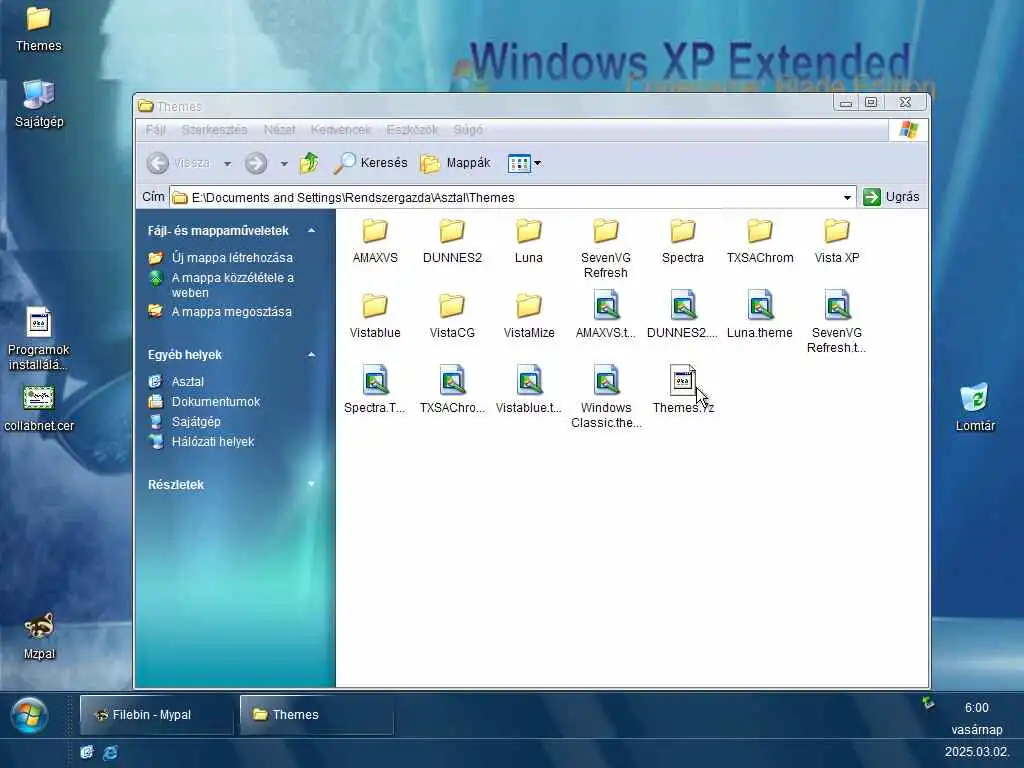
Task: Open the Súgó menu
Action: [x=468, y=130]
